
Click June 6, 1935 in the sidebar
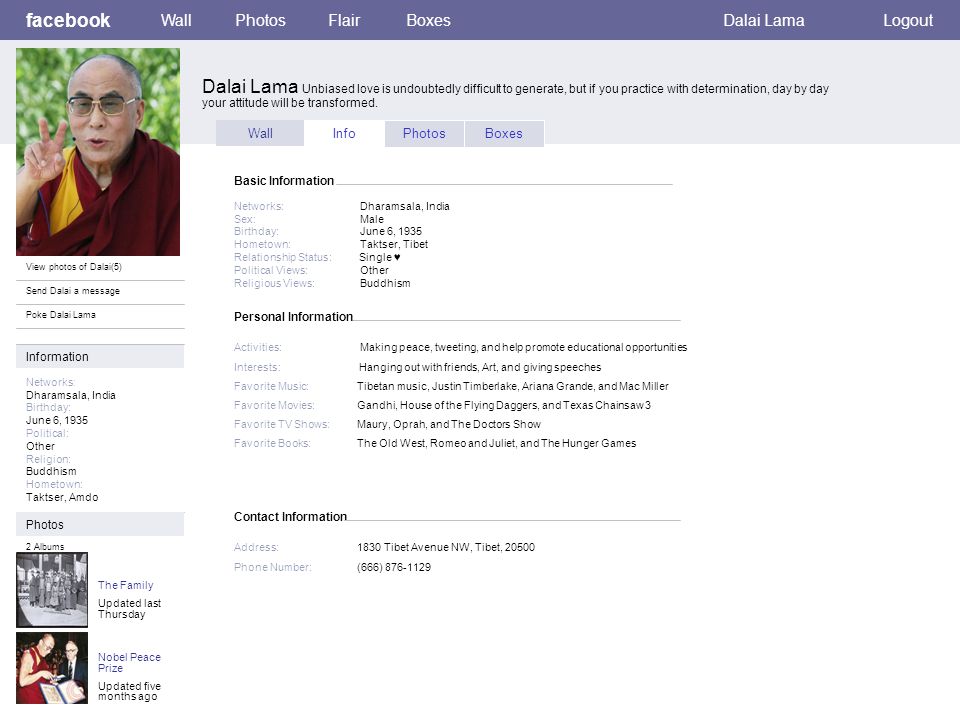click(x=57, y=421)
